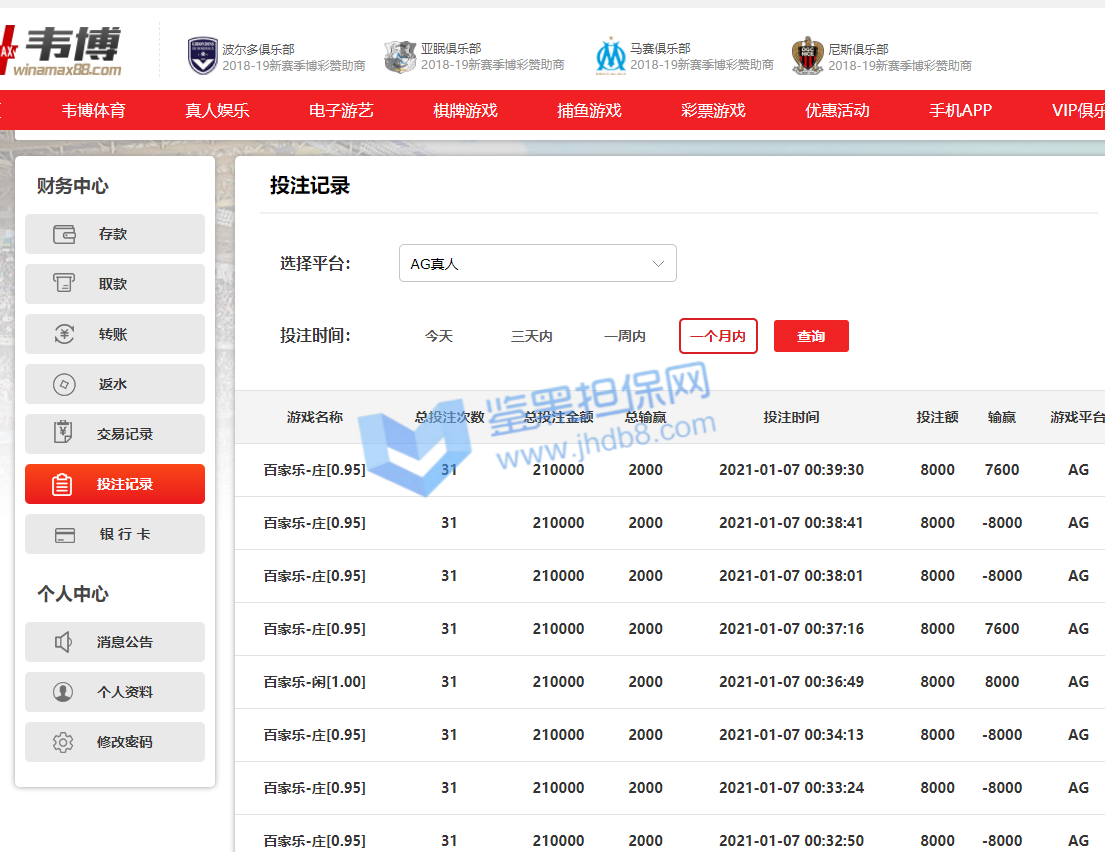Choose the 一周内 time range
Viewport: 1105px width, 852px height.
click(x=625, y=336)
